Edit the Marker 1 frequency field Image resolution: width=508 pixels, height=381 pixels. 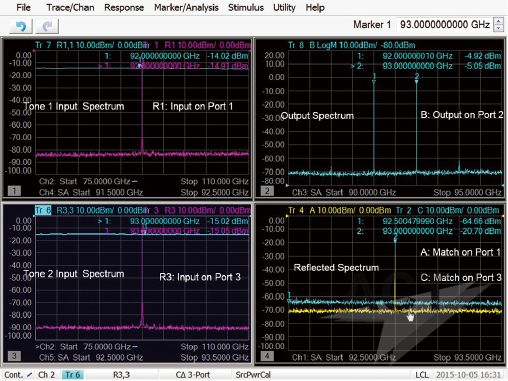click(445, 24)
